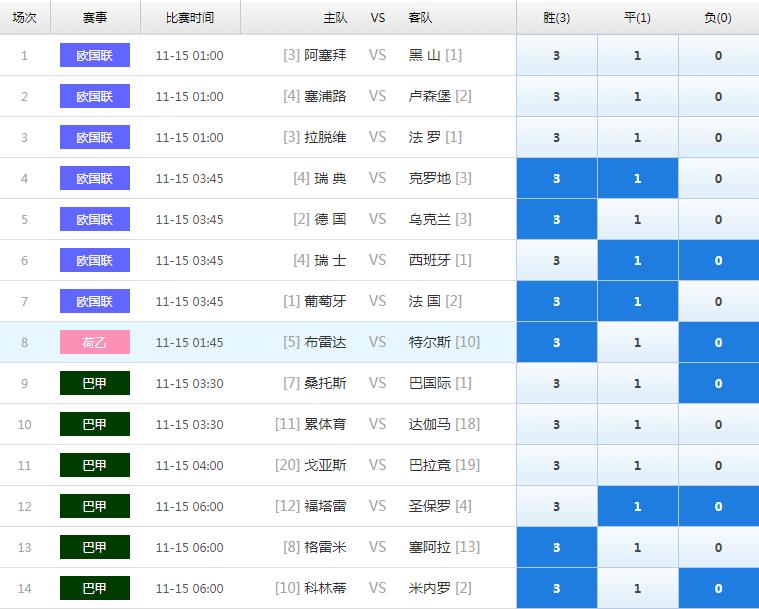Image resolution: width=759 pixels, height=609 pixels.
Task: Click the 巴甲 badge in row 9
Action: pyautogui.click(x=95, y=383)
